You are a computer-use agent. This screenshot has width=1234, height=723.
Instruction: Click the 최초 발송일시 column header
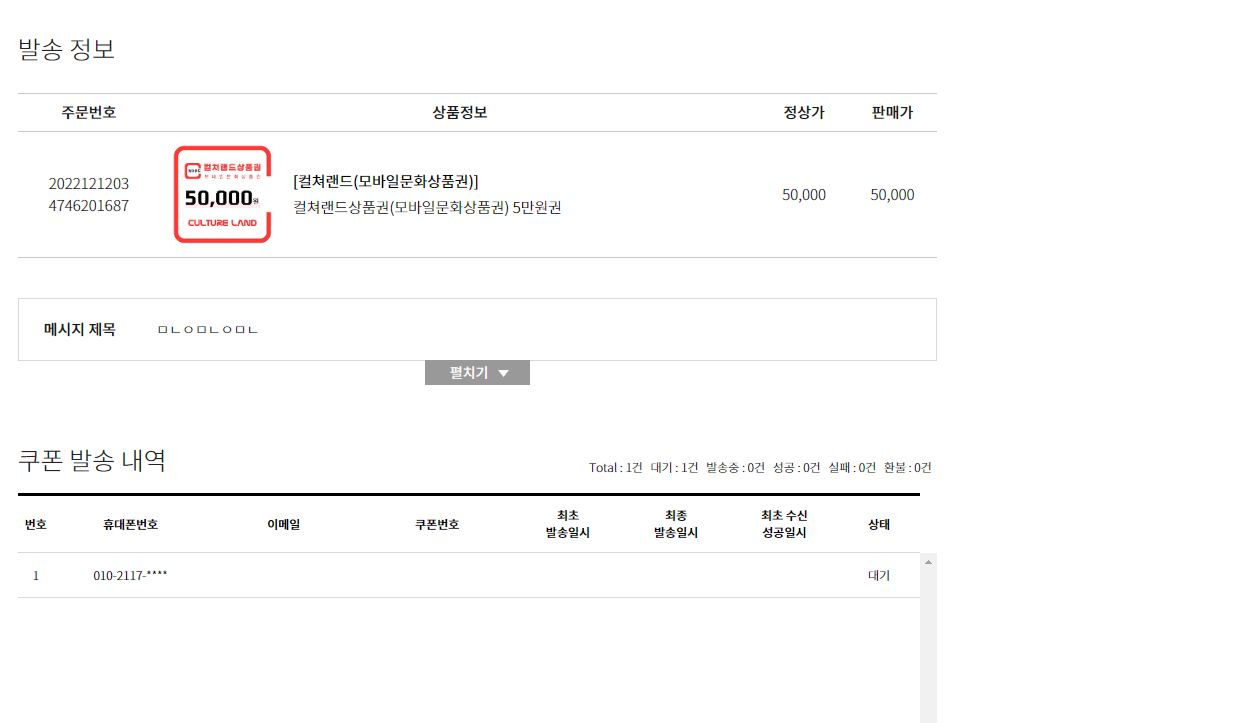[568, 524]
